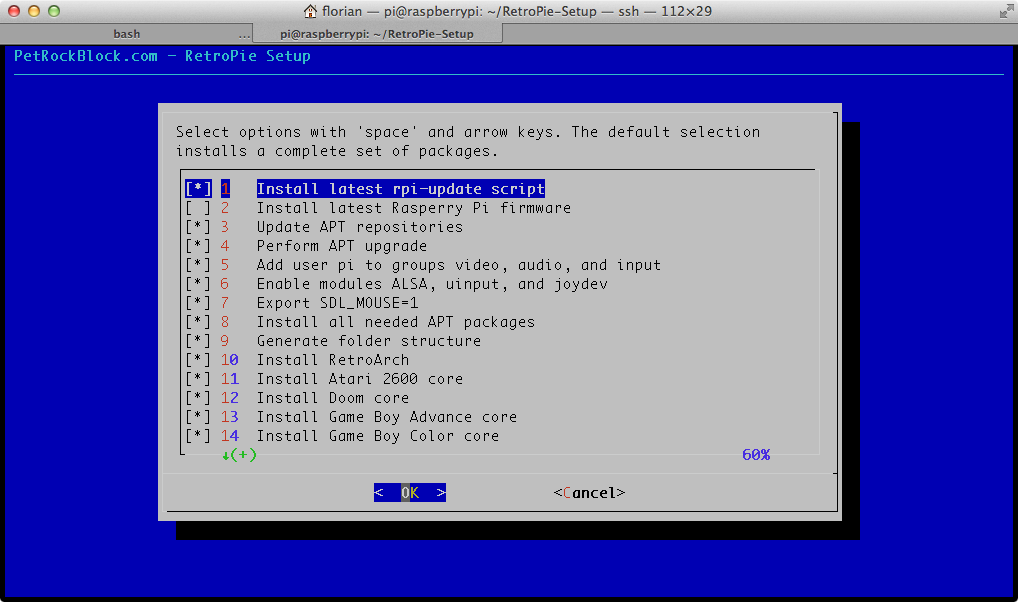Select 'Enable modules ALSA, uinput, and joydev' text
The image size is (1018, 602).
coord(432,284)
